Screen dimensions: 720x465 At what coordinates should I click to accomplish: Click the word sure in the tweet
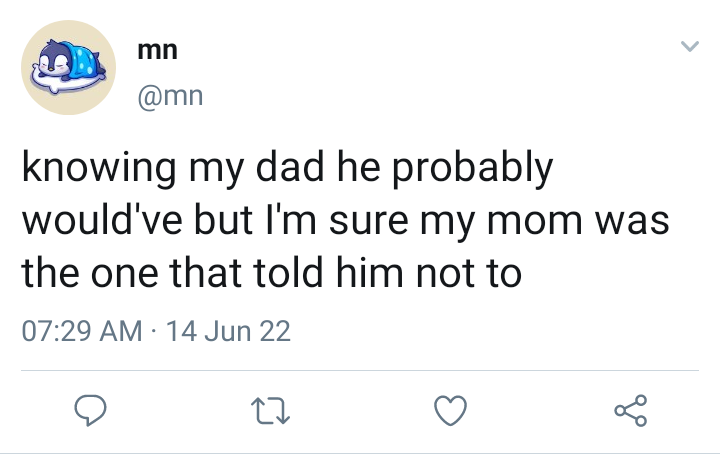tap(369, 221)
